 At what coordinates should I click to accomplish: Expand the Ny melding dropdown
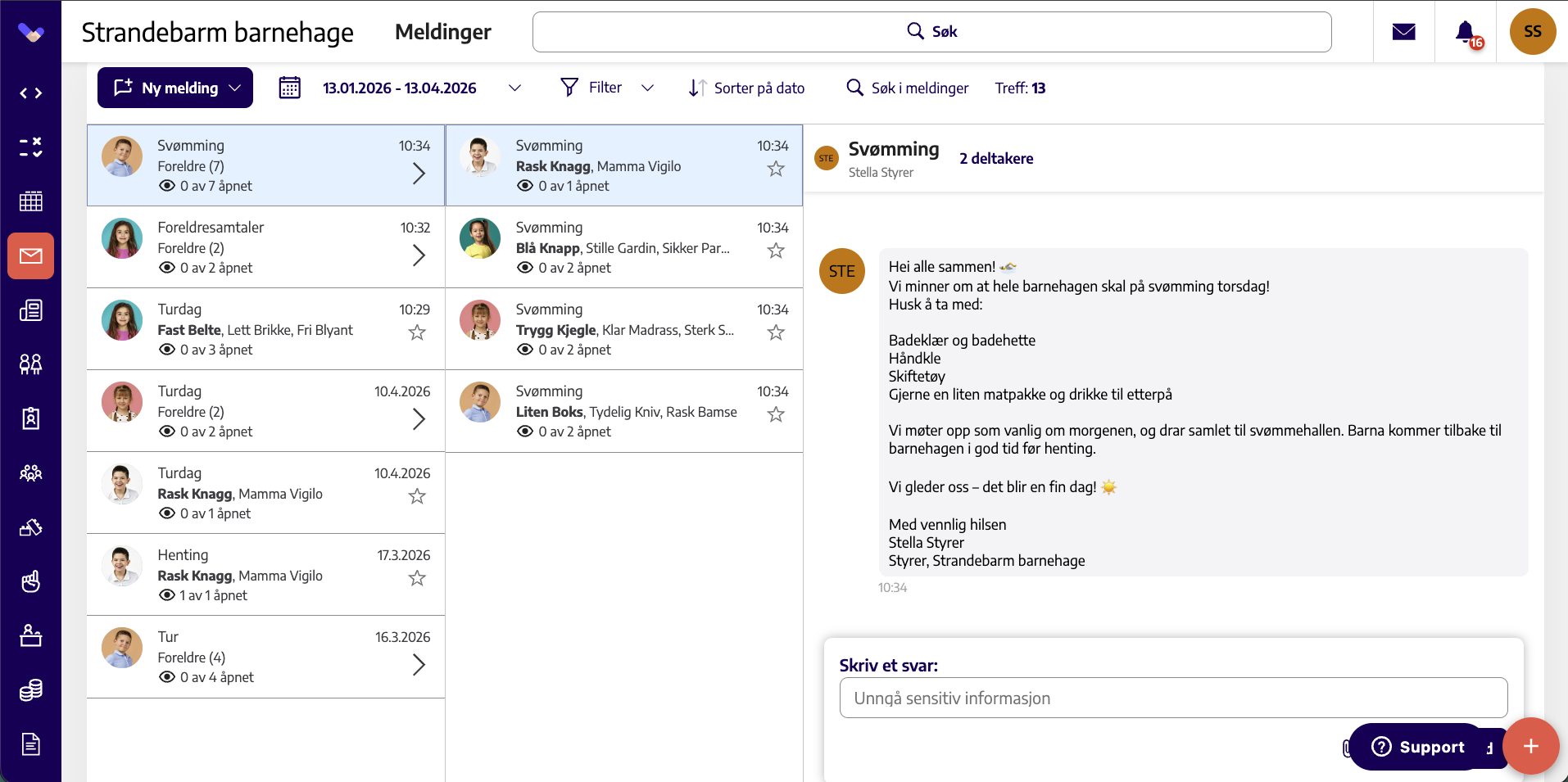(x=235, y=88)
